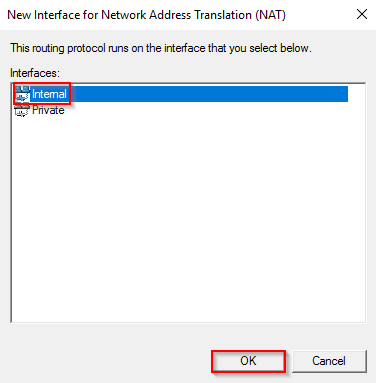Image resolution: width=376 pixels, height=383 pixels.
Task: Close the NAT interface dialog window
Action: coord(362,14)
